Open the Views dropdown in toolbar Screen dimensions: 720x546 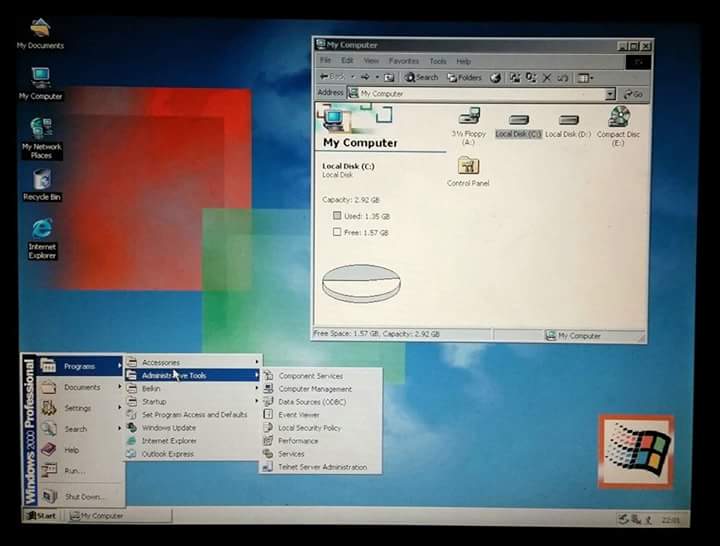(x=585, y=77)
